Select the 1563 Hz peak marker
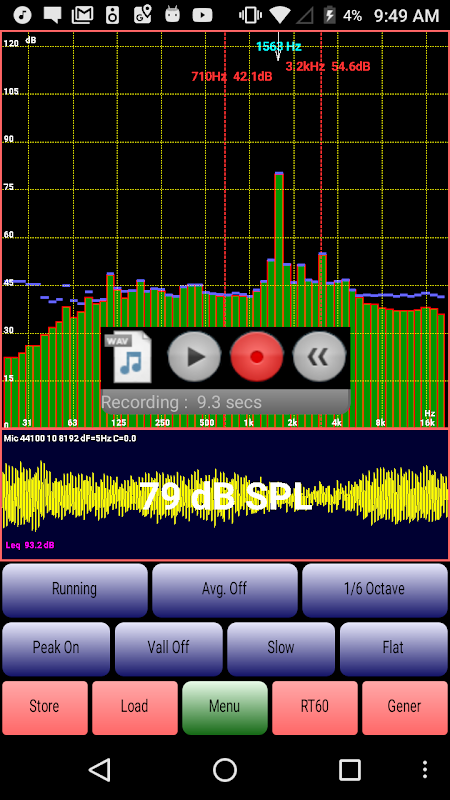 (279, 47)
